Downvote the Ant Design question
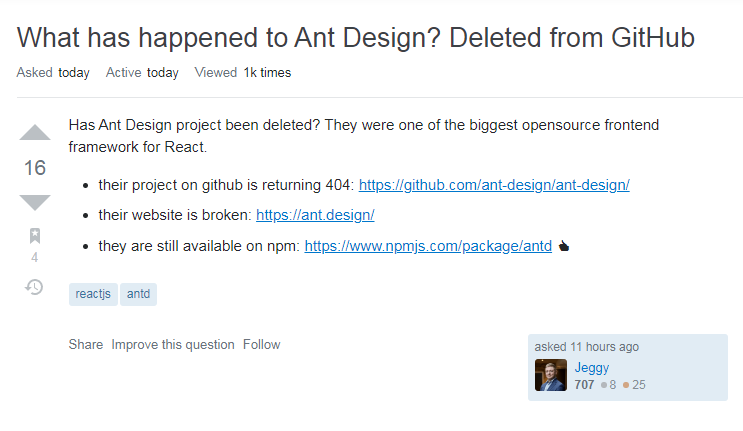Screen dimensions: 743x431 [x=35, y=201]
